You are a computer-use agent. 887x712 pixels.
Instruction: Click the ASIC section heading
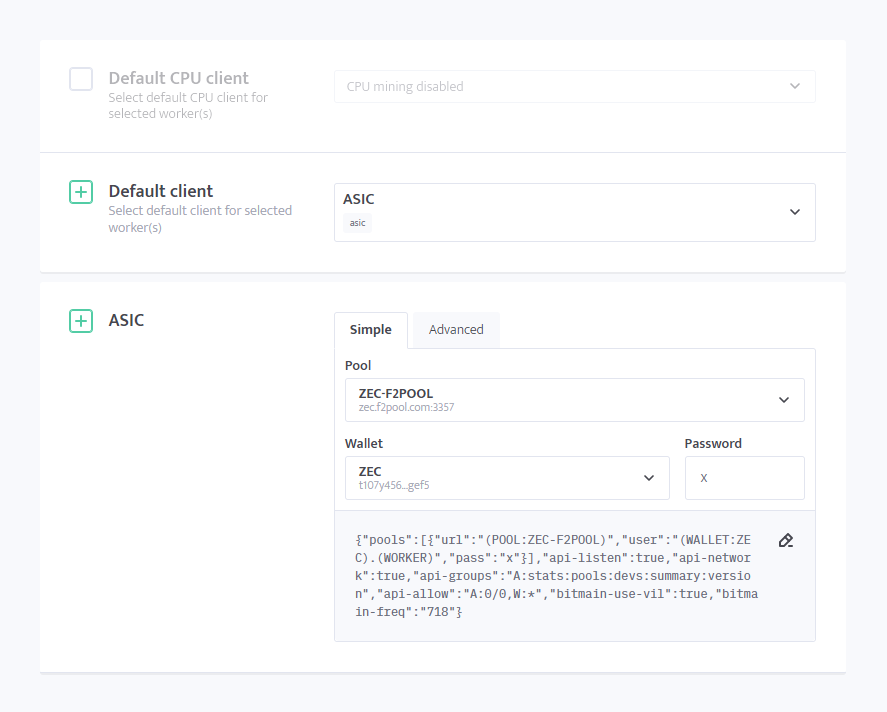coord(126,320)
